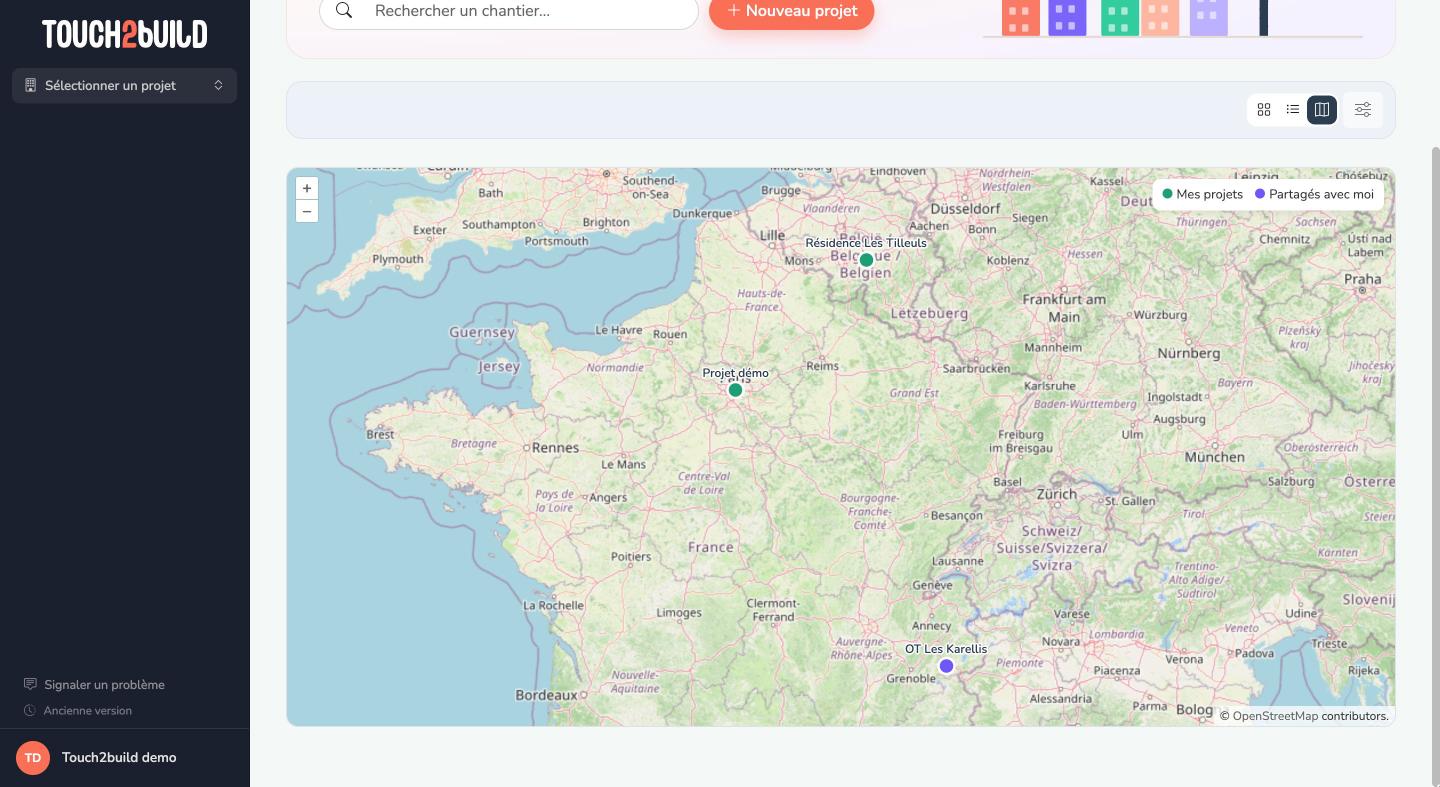
Task: Click the Touch2build logo
Action: [124, 34]
